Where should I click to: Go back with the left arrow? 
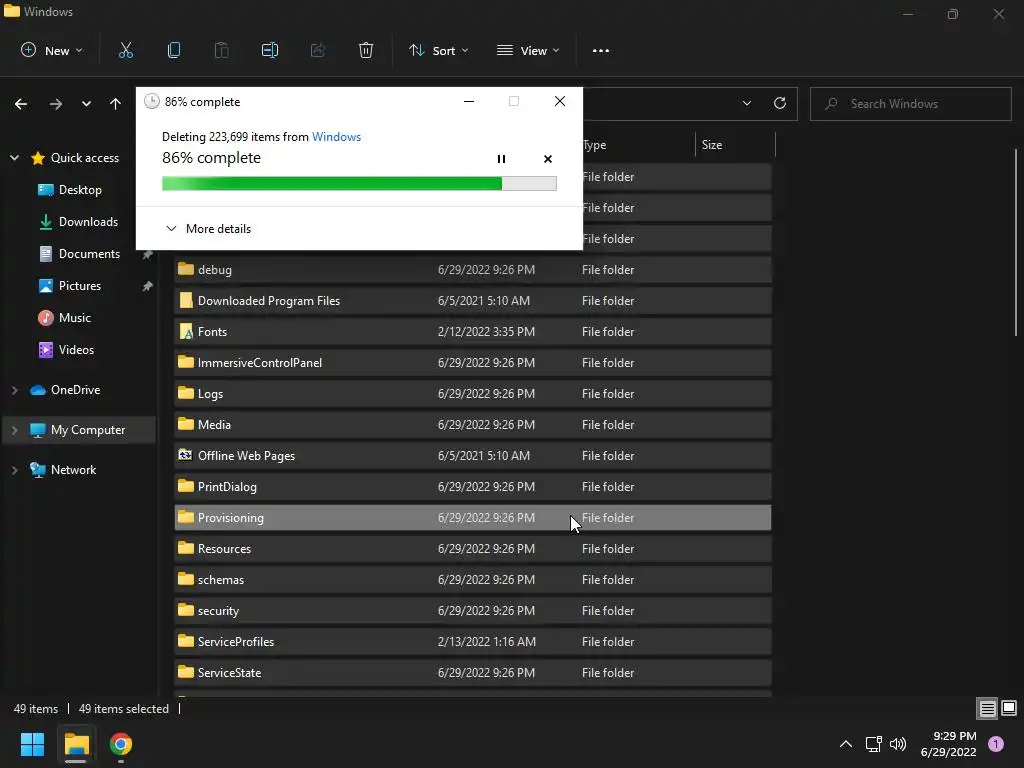pyautogui.click(x=21, y=104)
